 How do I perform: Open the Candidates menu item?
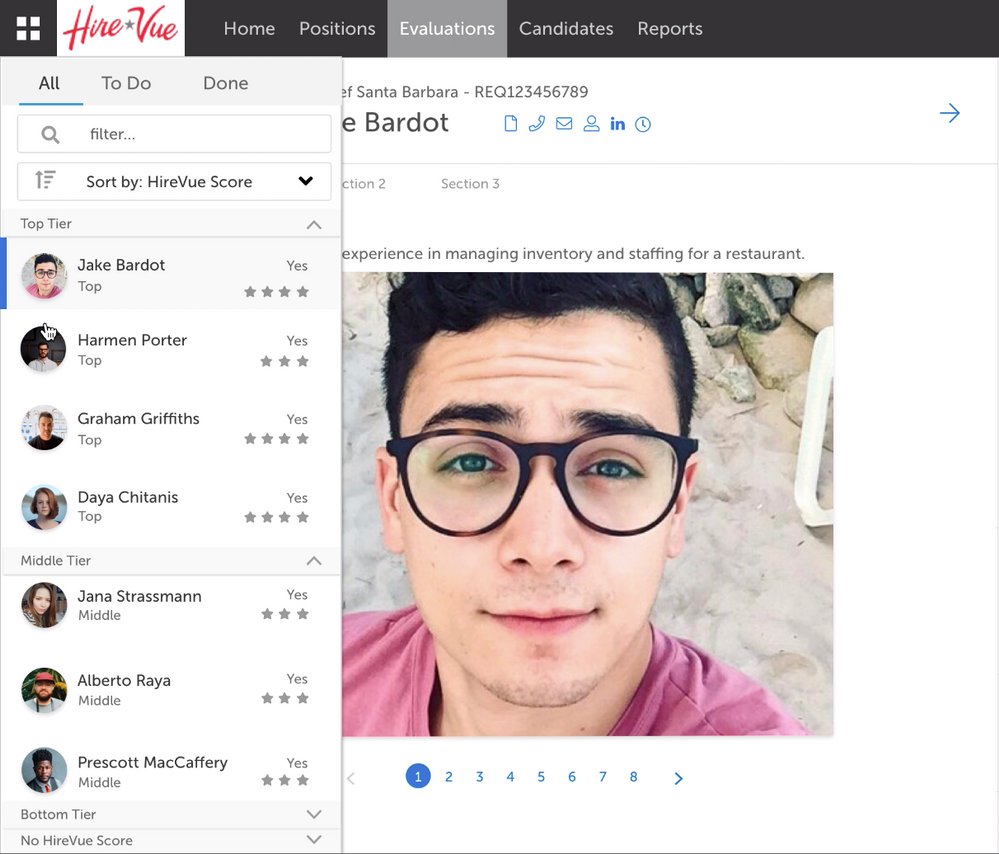pyautogui.click(x=565, y=28)
